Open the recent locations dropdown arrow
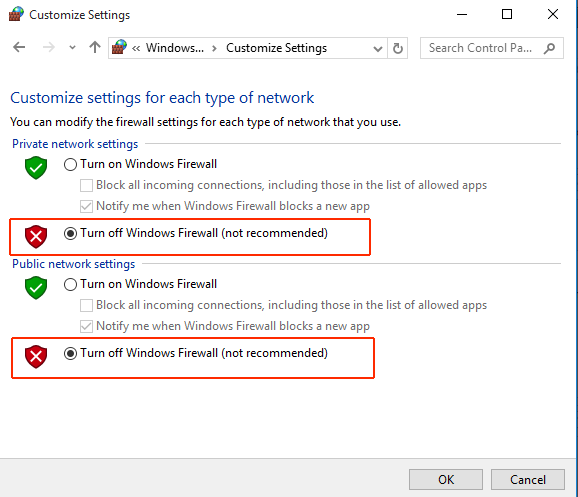 72,48
